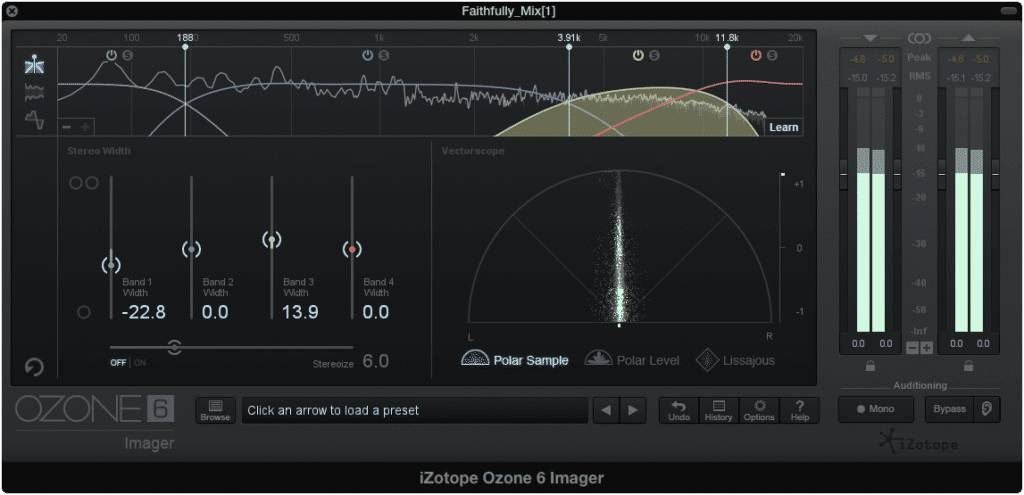The width and height of the screenshot is (1024, 495).
Task: Open Options settings
Action: (x=759, y=411)
